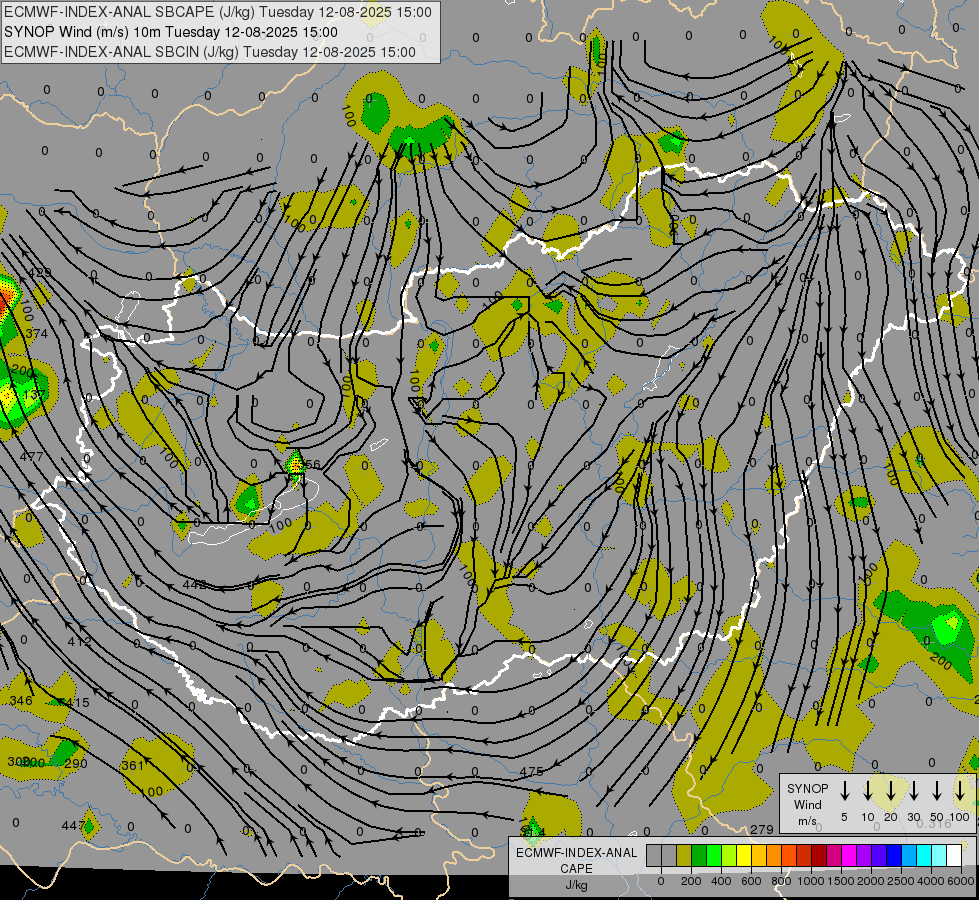Image resolution: width=979 pixels, height=900 pixels.
Task: Click the wind arrow above the 10 label
Action: tap(868, 791)
